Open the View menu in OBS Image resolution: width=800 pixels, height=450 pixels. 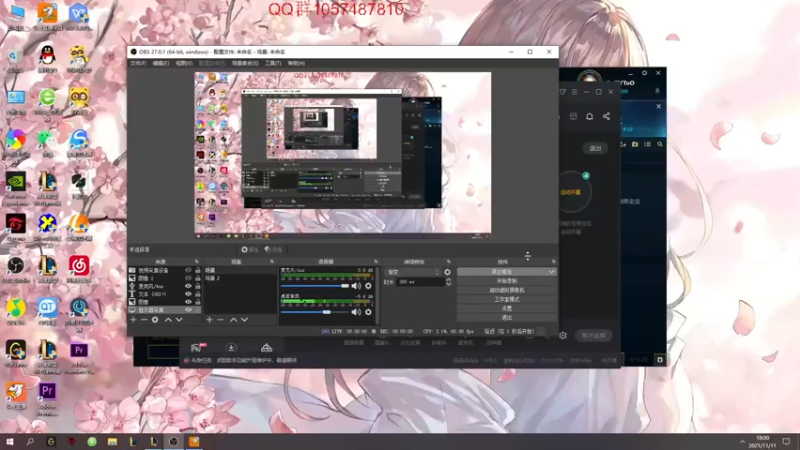point(184,63)
